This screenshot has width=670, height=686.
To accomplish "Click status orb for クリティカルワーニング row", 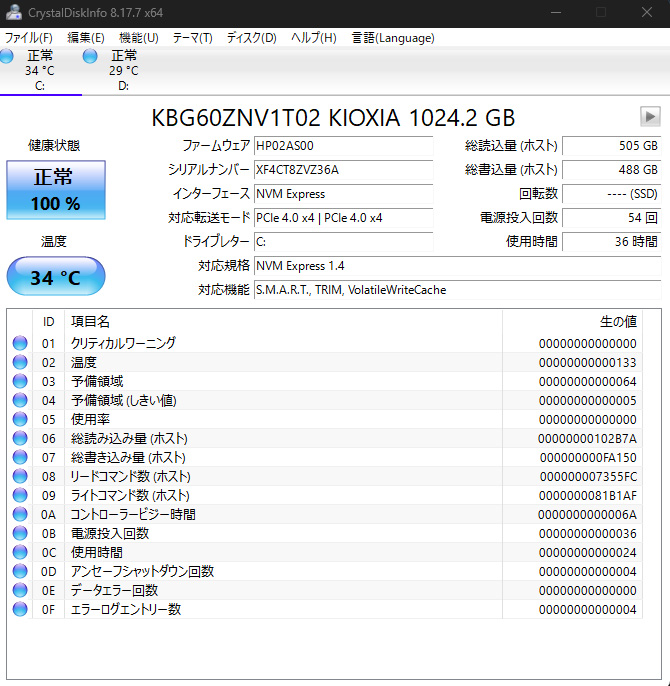I will [20, 343].
